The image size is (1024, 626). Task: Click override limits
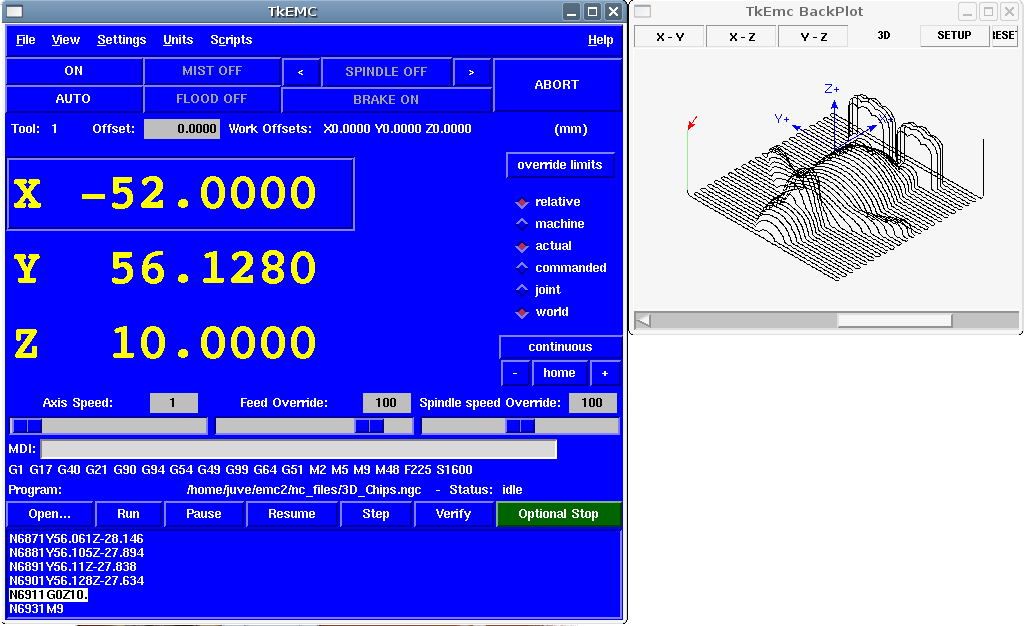click(x=560, y=165)
